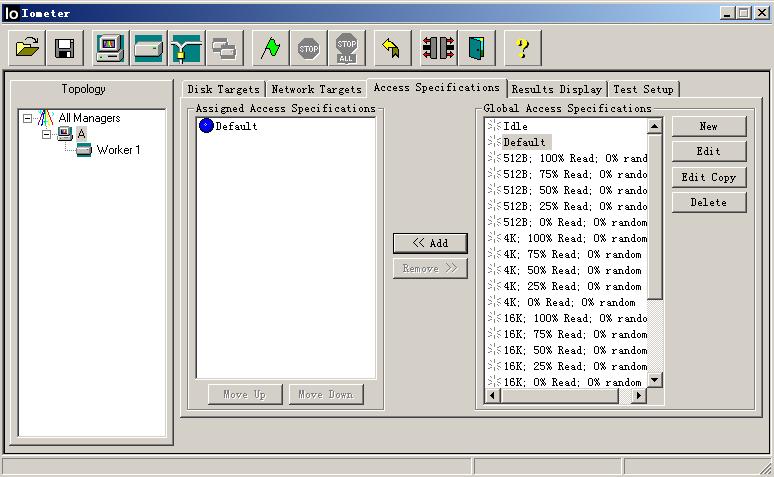774x477 pixels.
Task: Click the Save configuration floppy disk icon
Action: click(x=64, y=47)
